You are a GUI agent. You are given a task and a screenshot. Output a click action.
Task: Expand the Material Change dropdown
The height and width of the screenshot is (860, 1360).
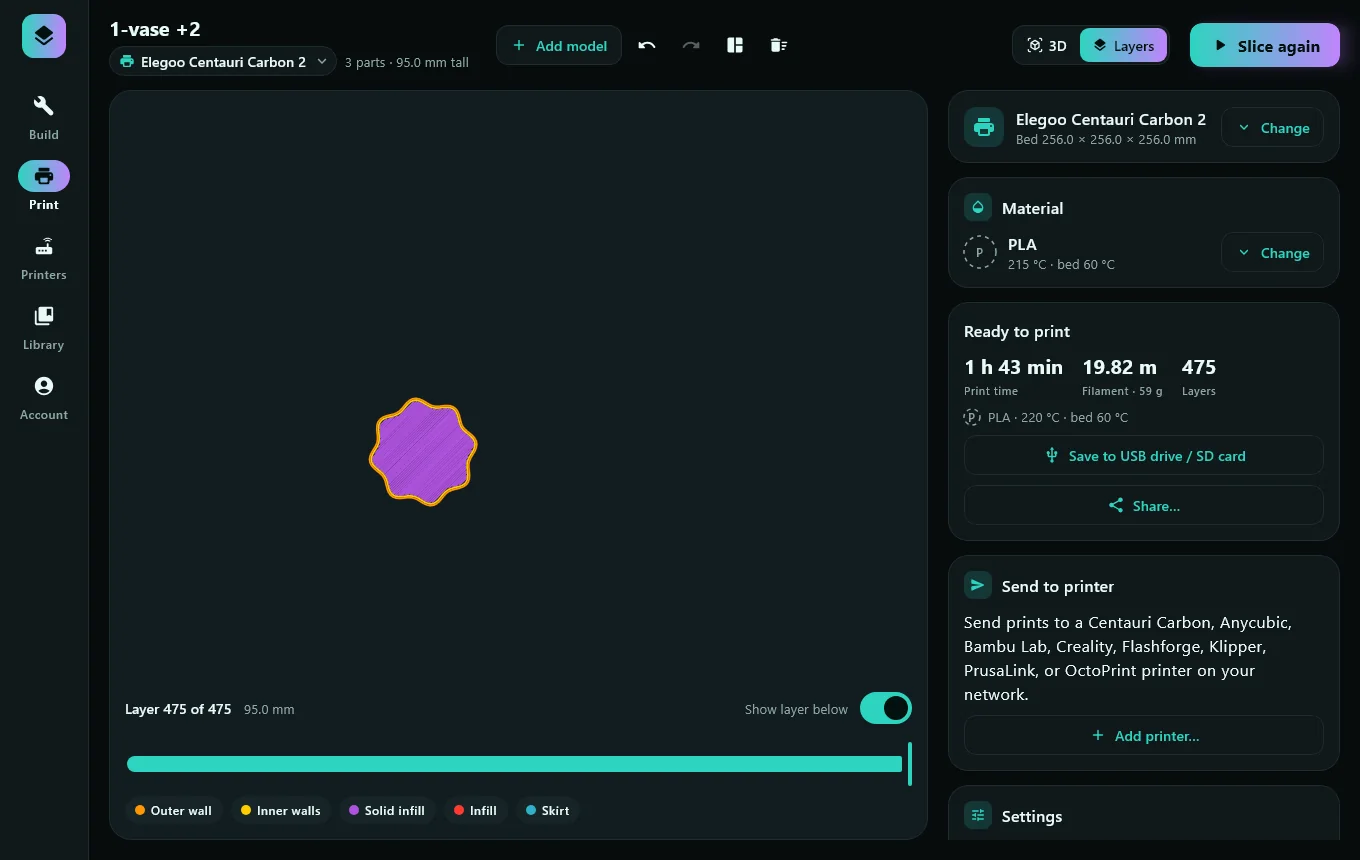[1273, 253]
